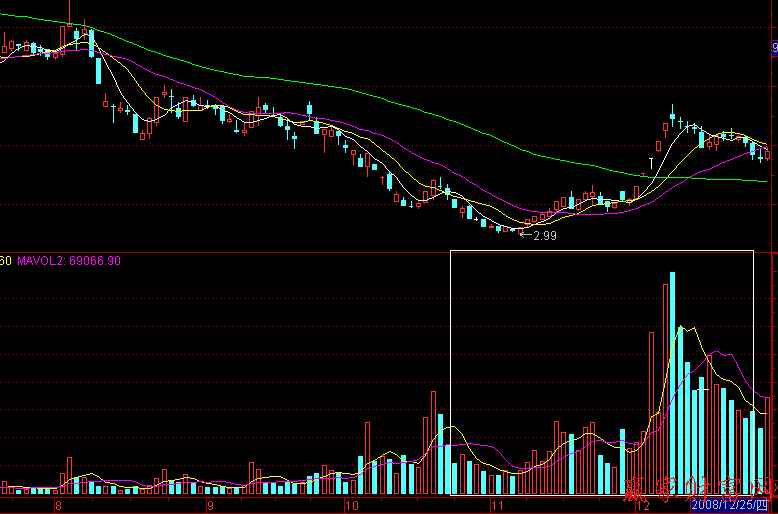Select right end of green moving average line
Image resolution: width=778 pixels, height=514 pixels.
763,181
